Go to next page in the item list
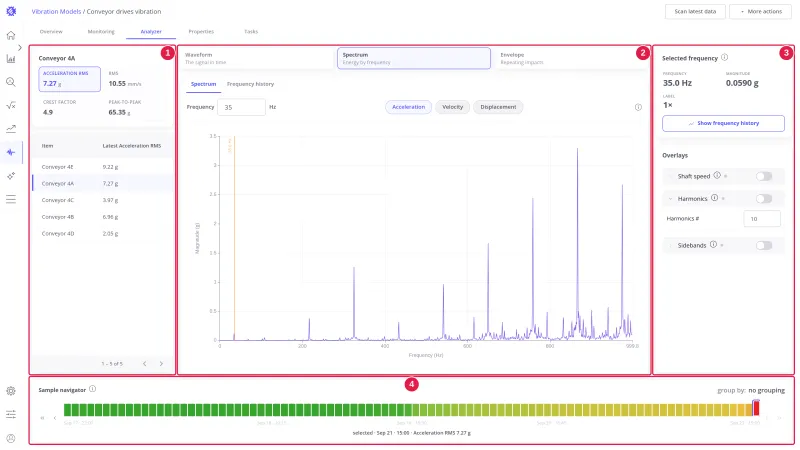 coord(161,364)
